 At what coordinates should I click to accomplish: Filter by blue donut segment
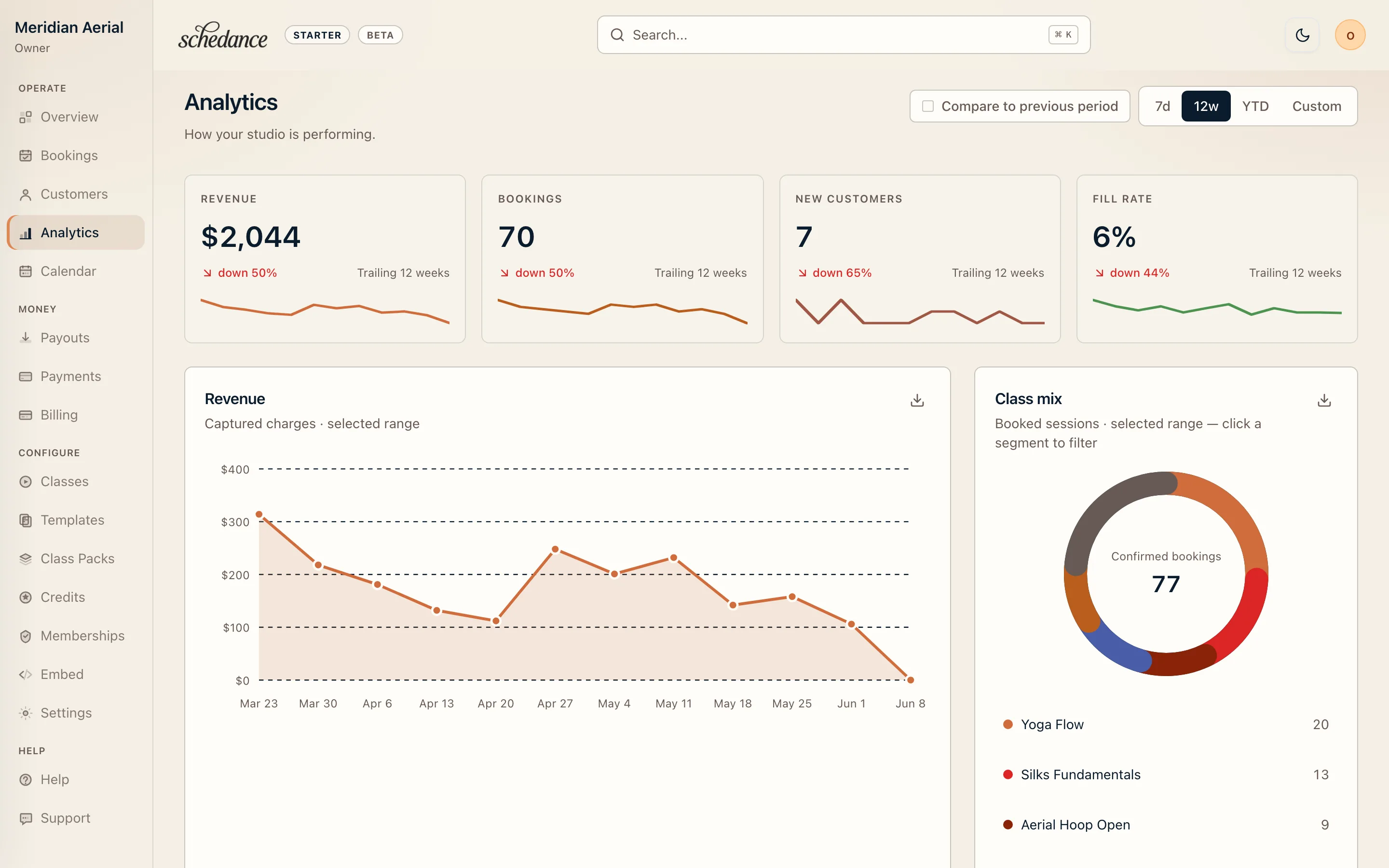click(x=1115, y=646)
